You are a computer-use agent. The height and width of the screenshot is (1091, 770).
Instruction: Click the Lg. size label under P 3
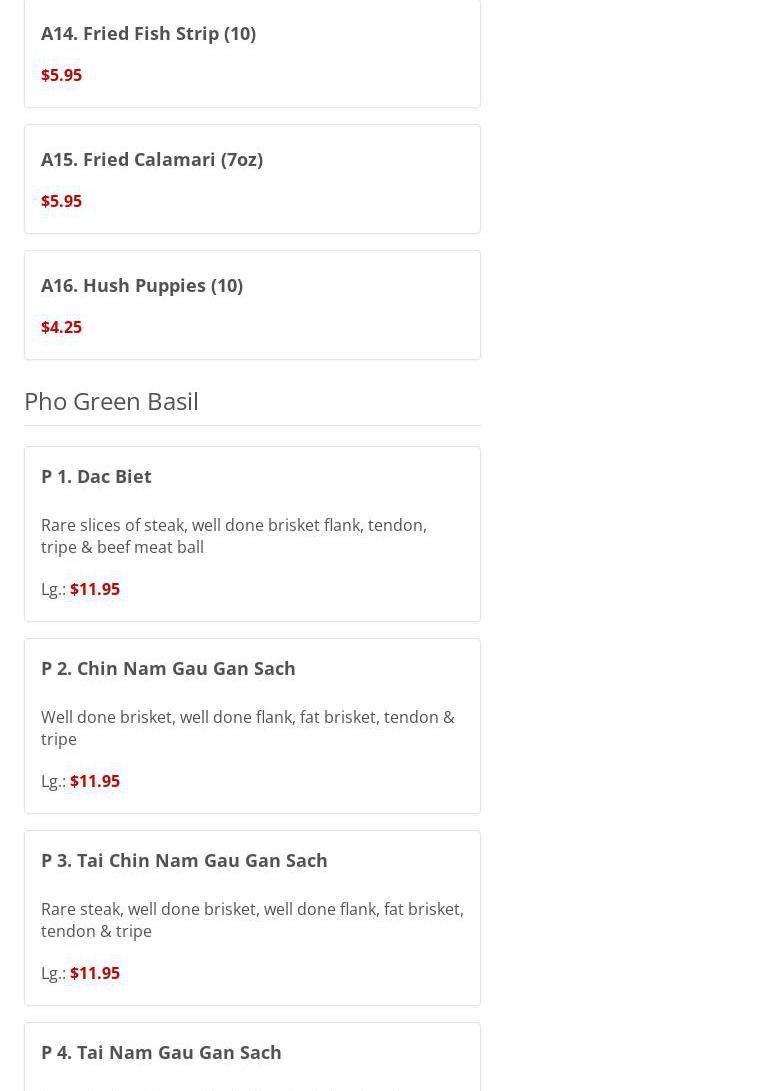[x=53, y=973]
